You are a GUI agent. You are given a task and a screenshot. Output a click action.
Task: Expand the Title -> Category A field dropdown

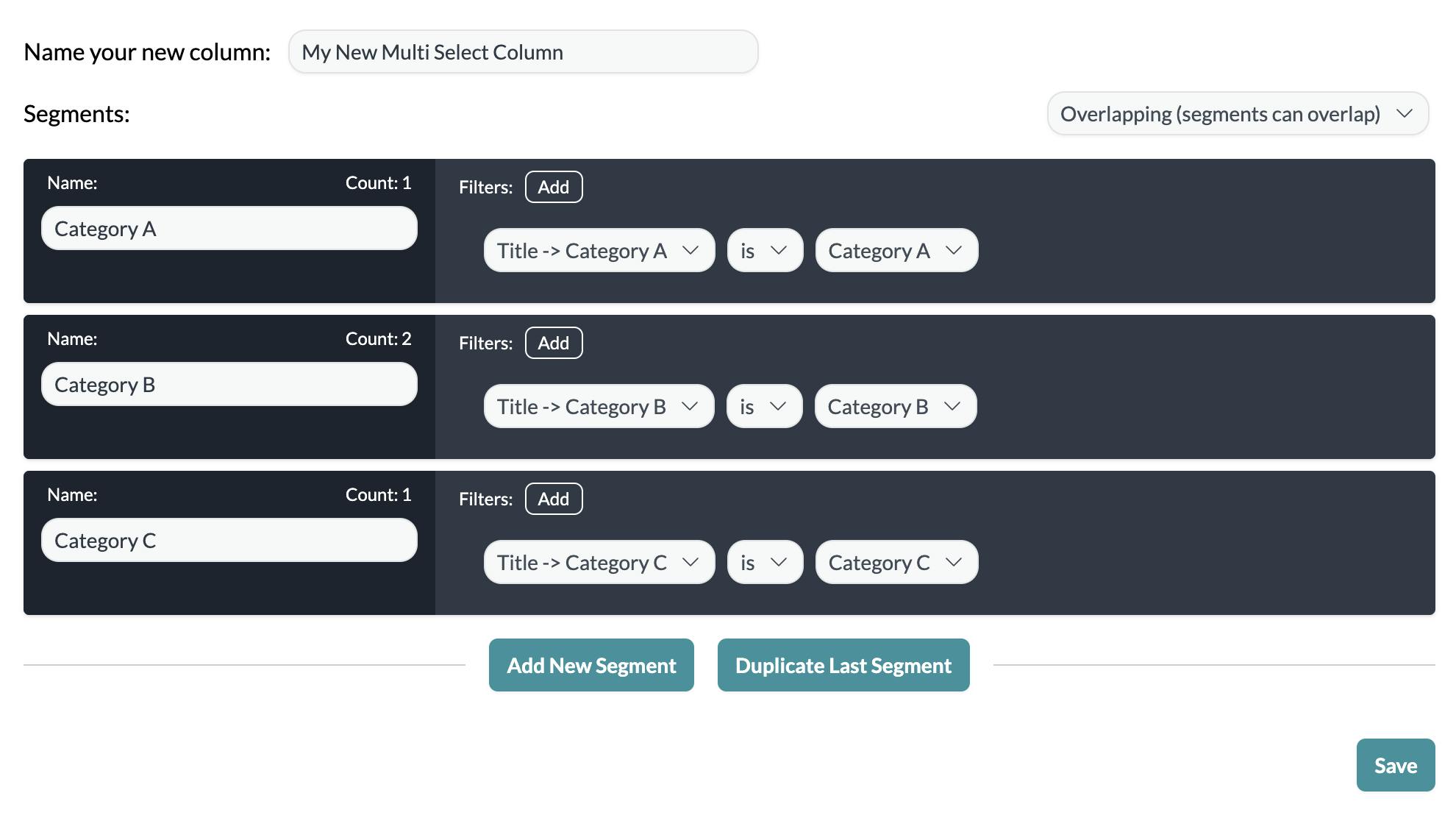click(598, 250)
